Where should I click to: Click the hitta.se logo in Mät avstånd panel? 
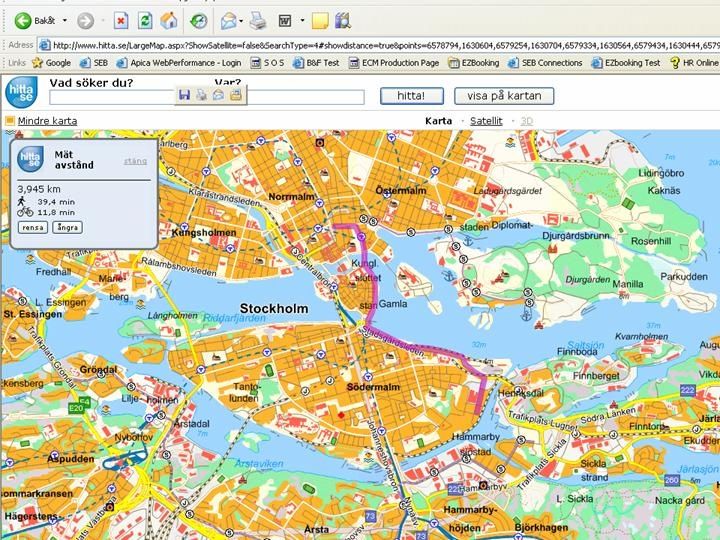pyautogui.click(x=31, y=159)
